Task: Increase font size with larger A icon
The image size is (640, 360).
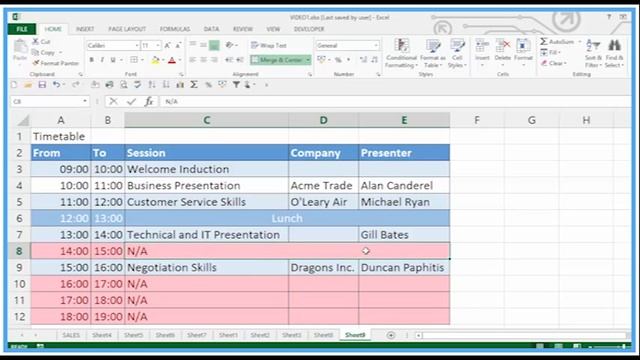Action: click(x=167, y=45)
